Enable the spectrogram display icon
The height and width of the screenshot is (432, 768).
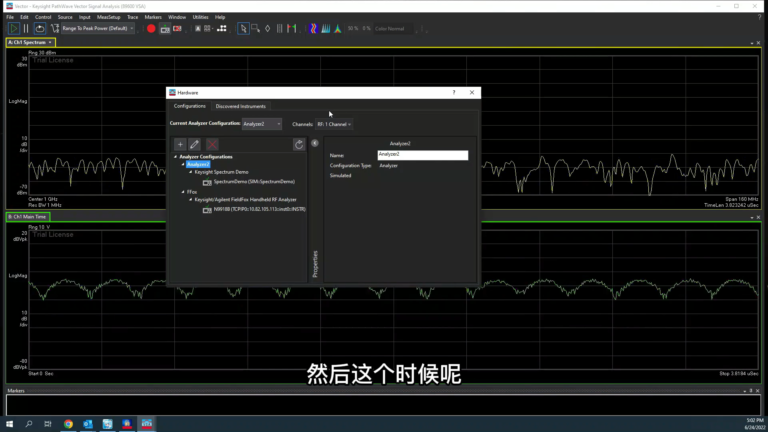pyautogui.click(x=313, y=28)
